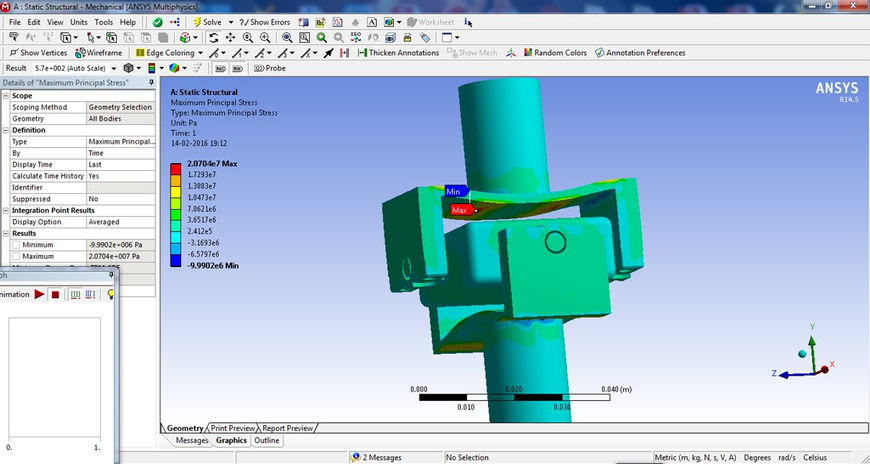870x464 pixels.
Task: Open the Outline tab
Action: (x=267, y=440)
